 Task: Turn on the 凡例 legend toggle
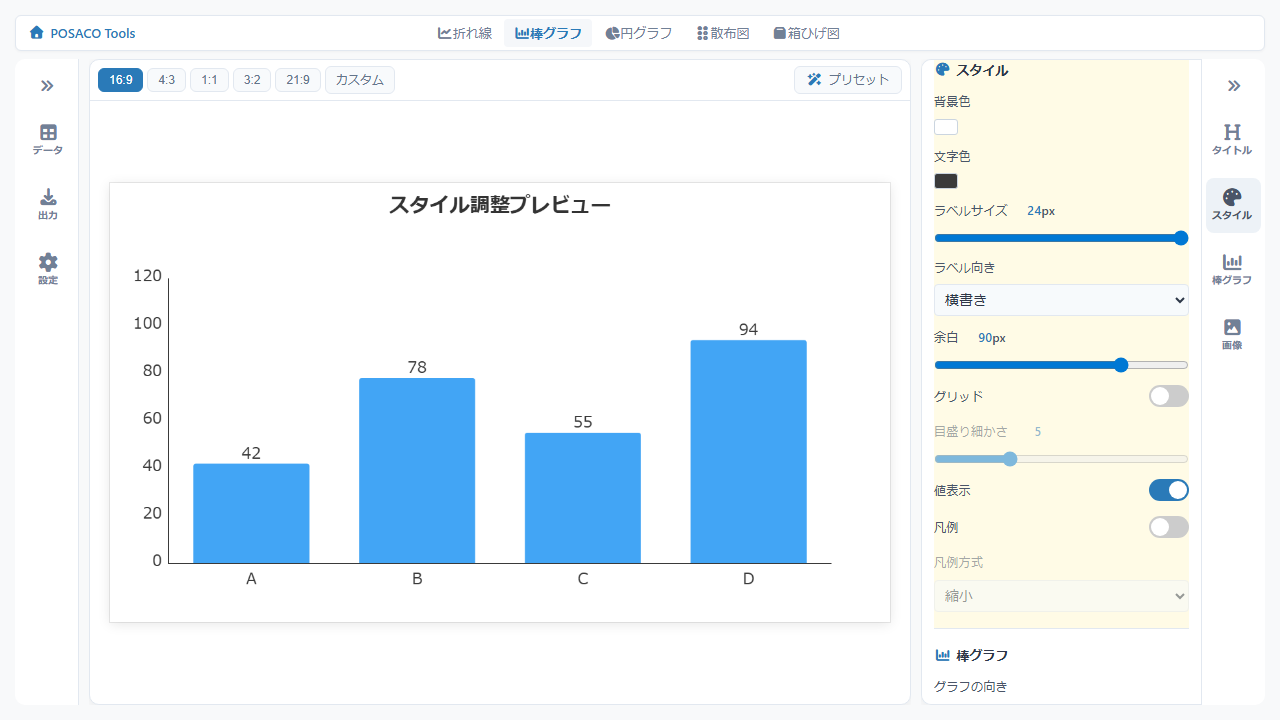[1168, 527]
